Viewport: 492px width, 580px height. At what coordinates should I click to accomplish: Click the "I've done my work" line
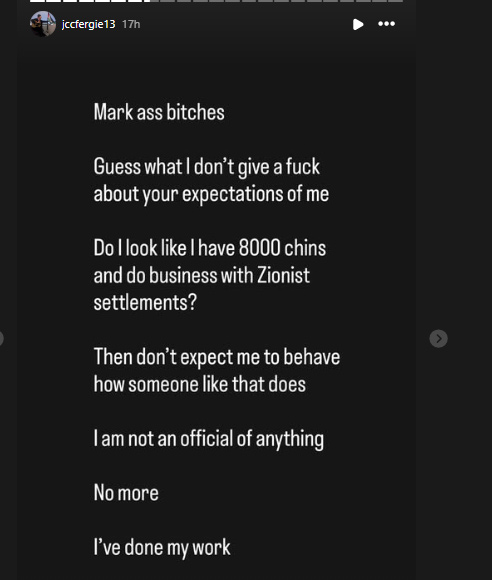point(162,547)
